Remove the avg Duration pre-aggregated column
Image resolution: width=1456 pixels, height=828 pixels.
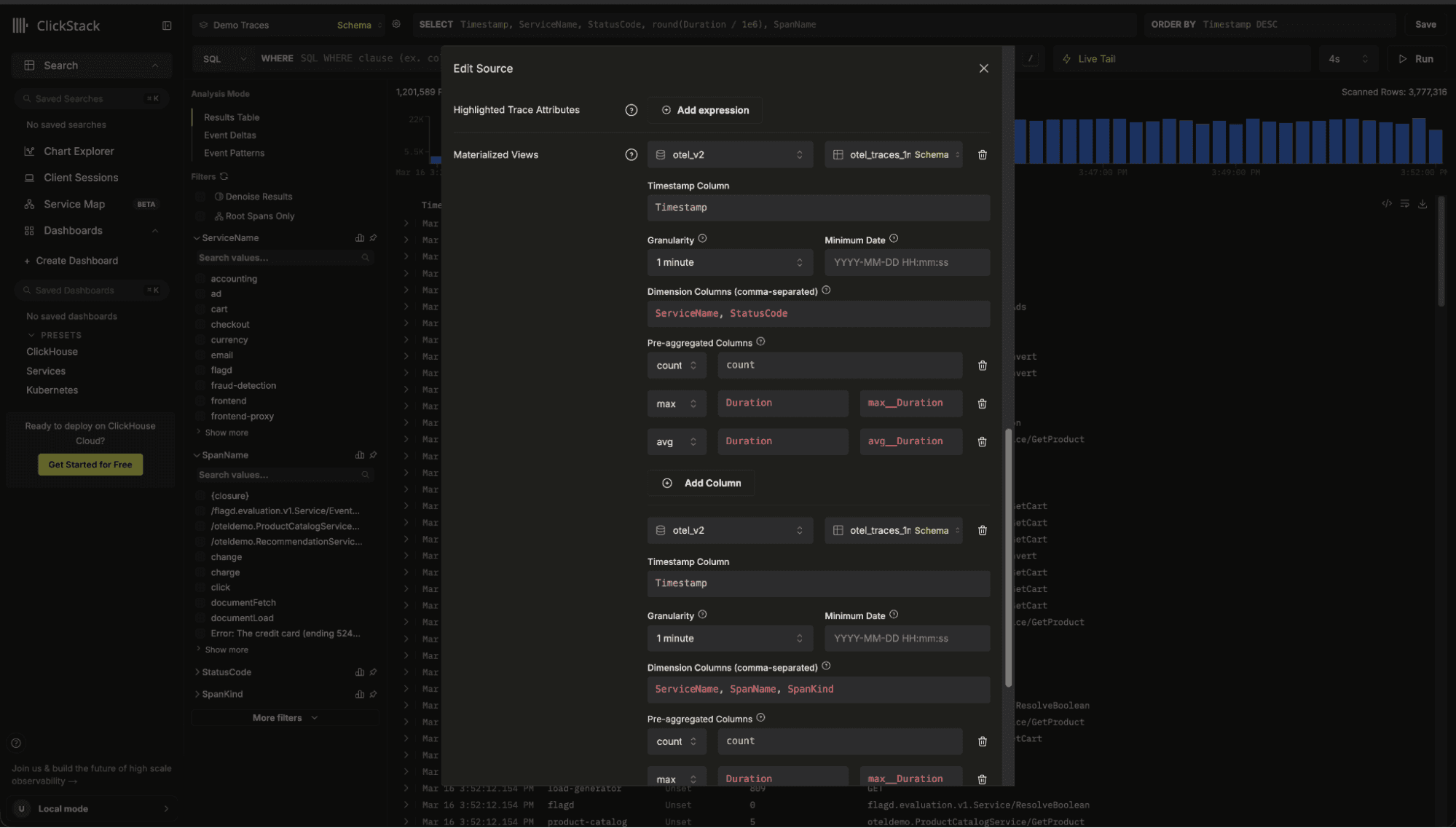tap(982, 442)
